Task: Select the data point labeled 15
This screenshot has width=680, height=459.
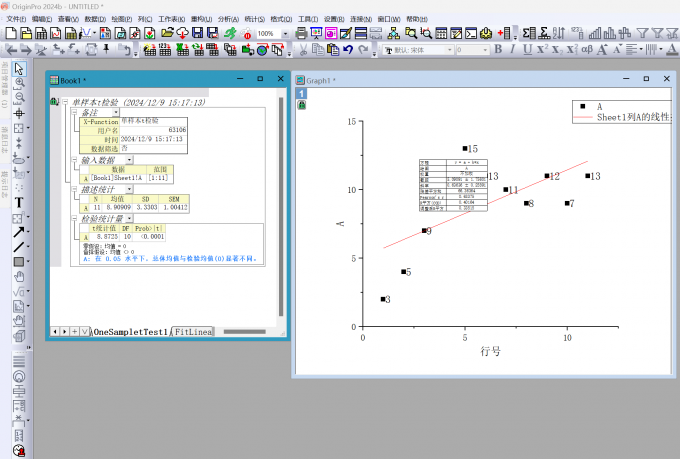Action: coord(465,148)
